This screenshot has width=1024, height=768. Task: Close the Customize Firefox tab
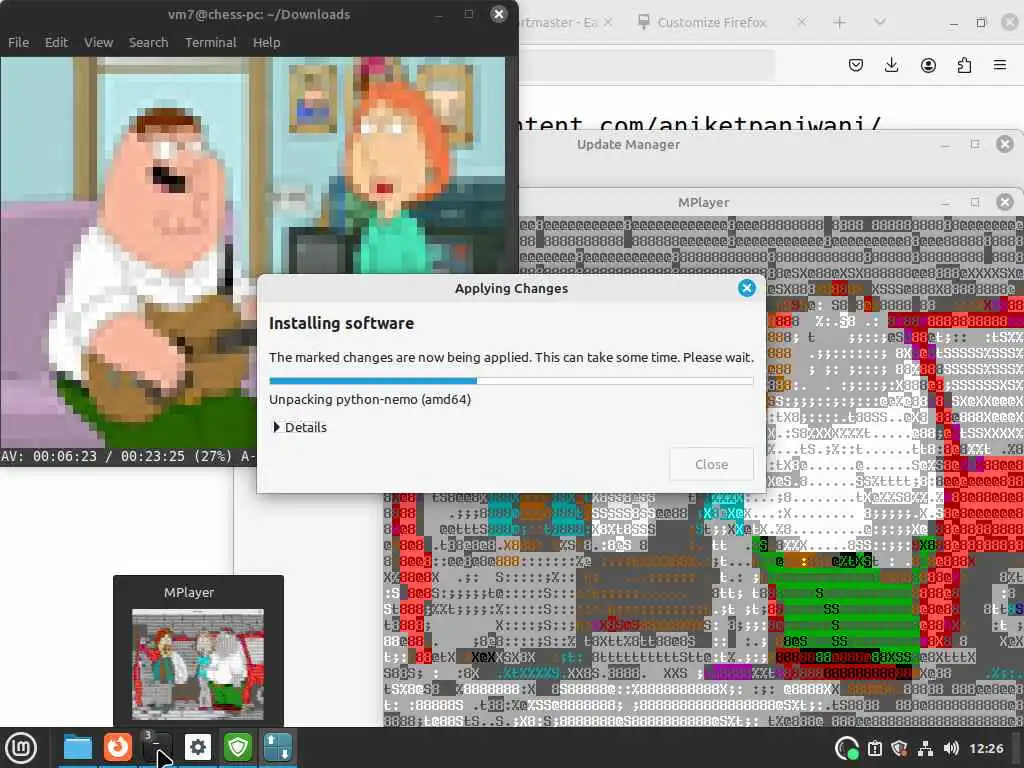click(801, 23)
